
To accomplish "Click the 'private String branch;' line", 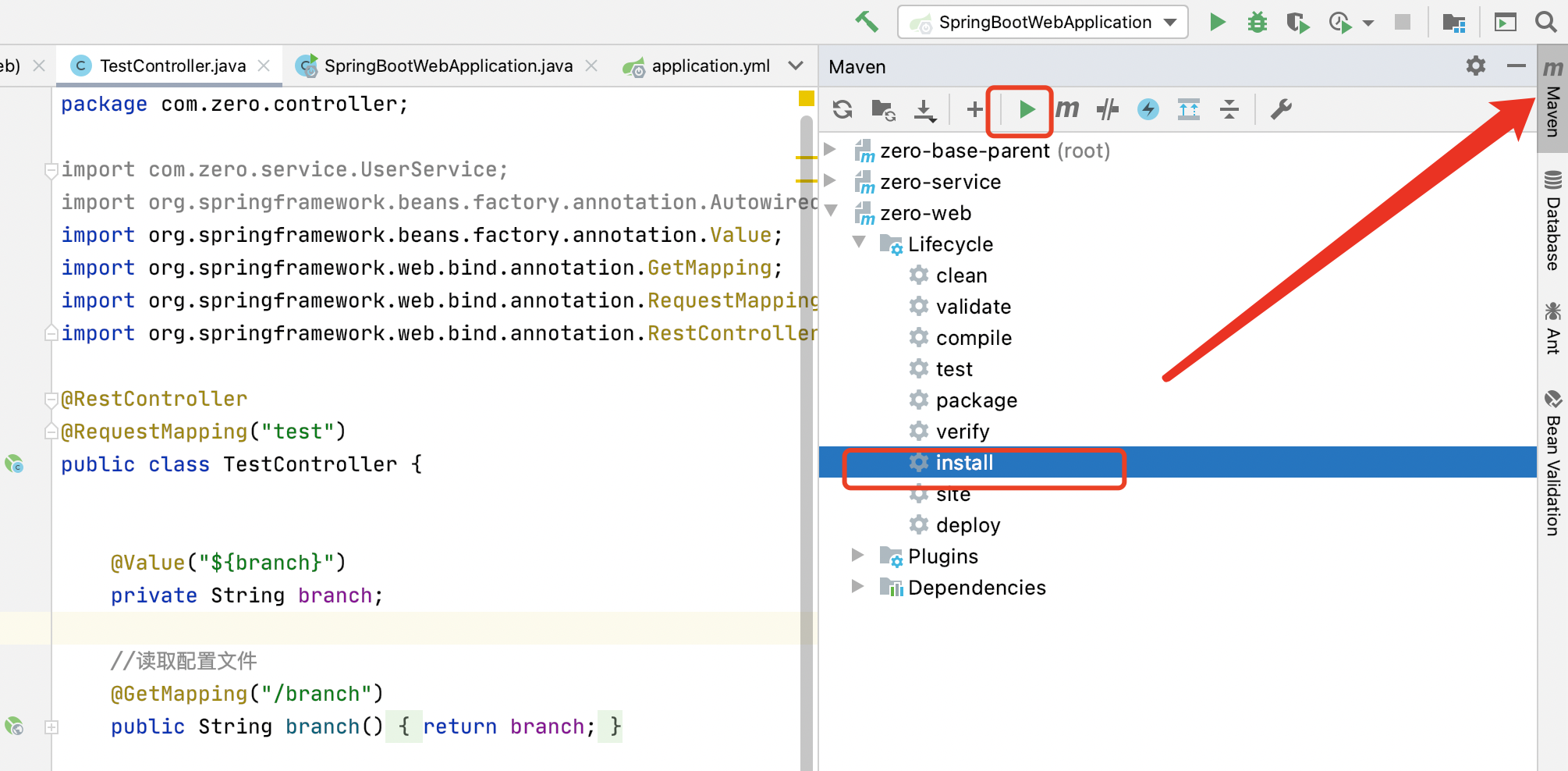I will click(247, 595).
